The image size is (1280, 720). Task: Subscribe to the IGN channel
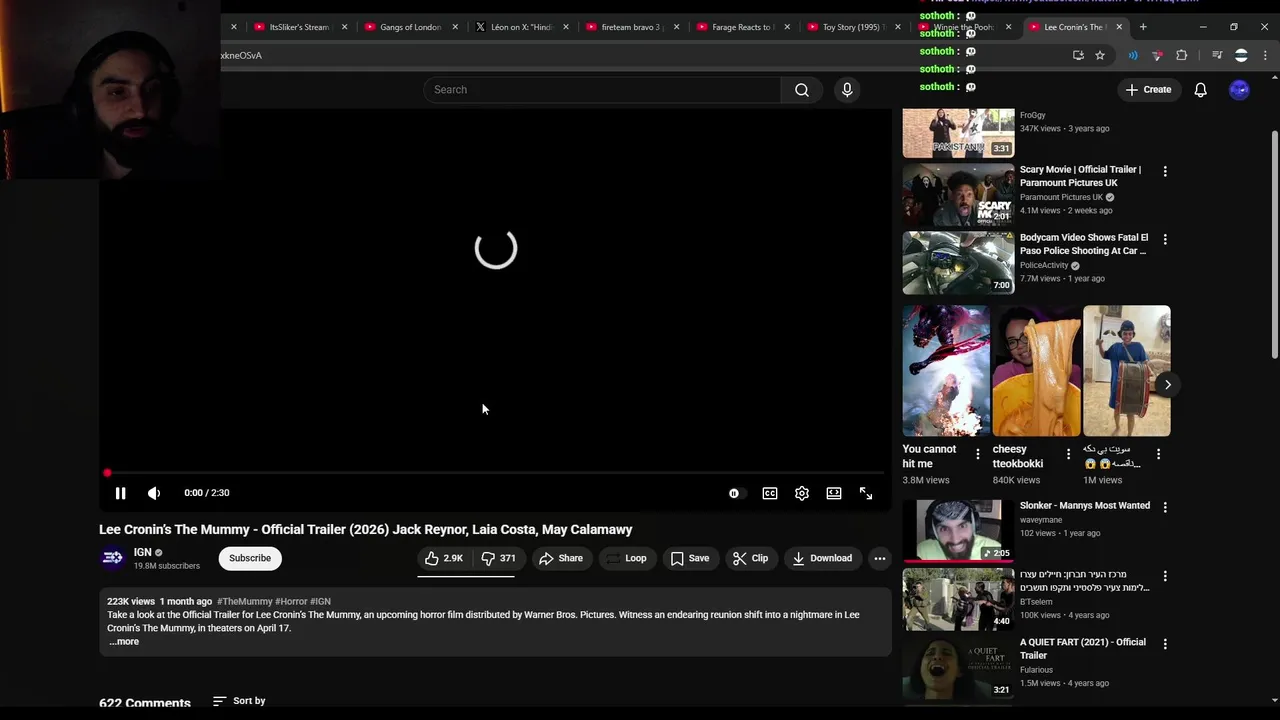click(x=250, y=558)
